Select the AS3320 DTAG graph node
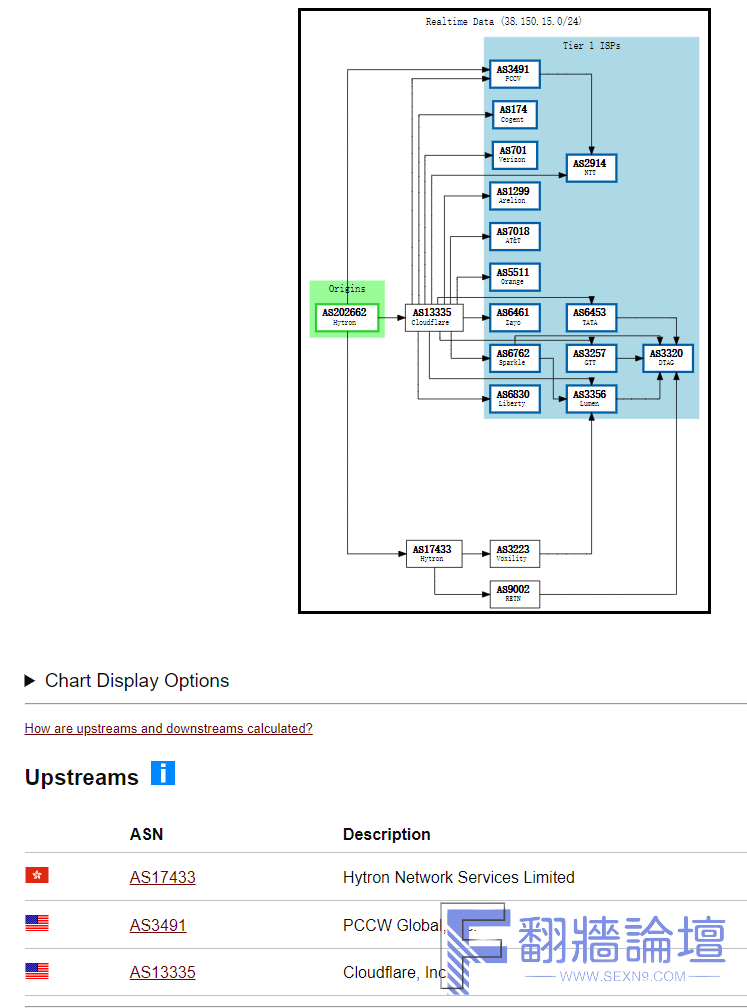The height and width of the screenshot is (1008, 747). [668, 358]
